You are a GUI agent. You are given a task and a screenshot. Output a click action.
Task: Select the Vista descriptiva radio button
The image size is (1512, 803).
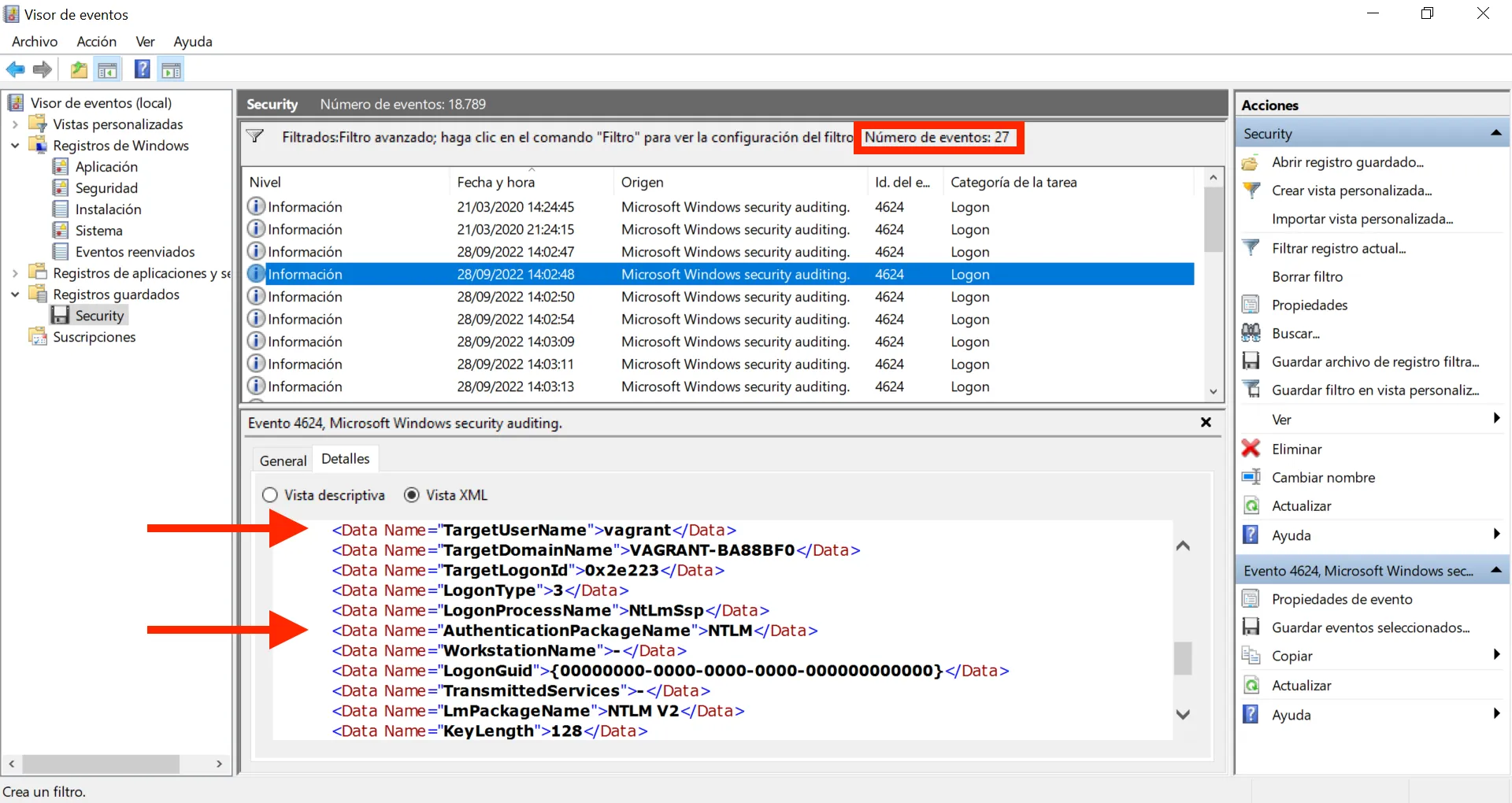coord(270,495)
